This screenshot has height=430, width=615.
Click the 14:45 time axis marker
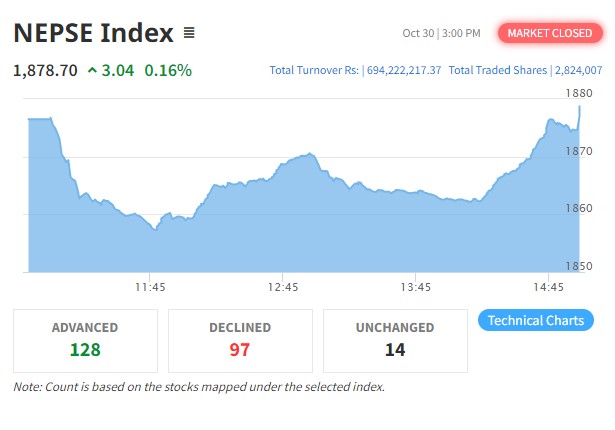pos(548,287)
